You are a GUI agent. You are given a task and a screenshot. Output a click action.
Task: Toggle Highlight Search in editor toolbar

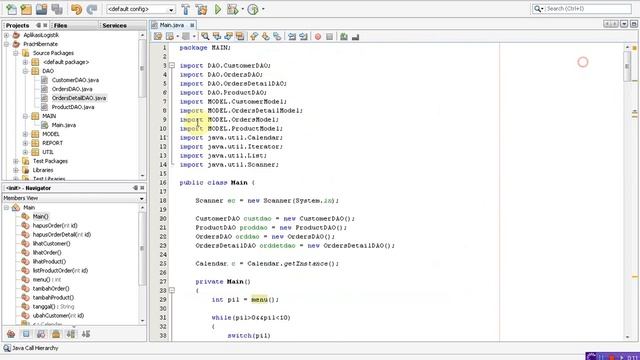point(240,37)
